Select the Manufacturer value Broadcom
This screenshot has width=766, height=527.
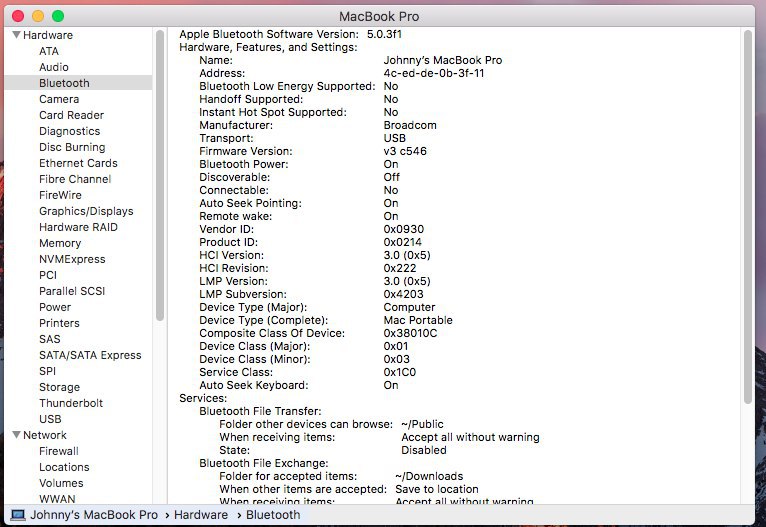tap(410, 125)
